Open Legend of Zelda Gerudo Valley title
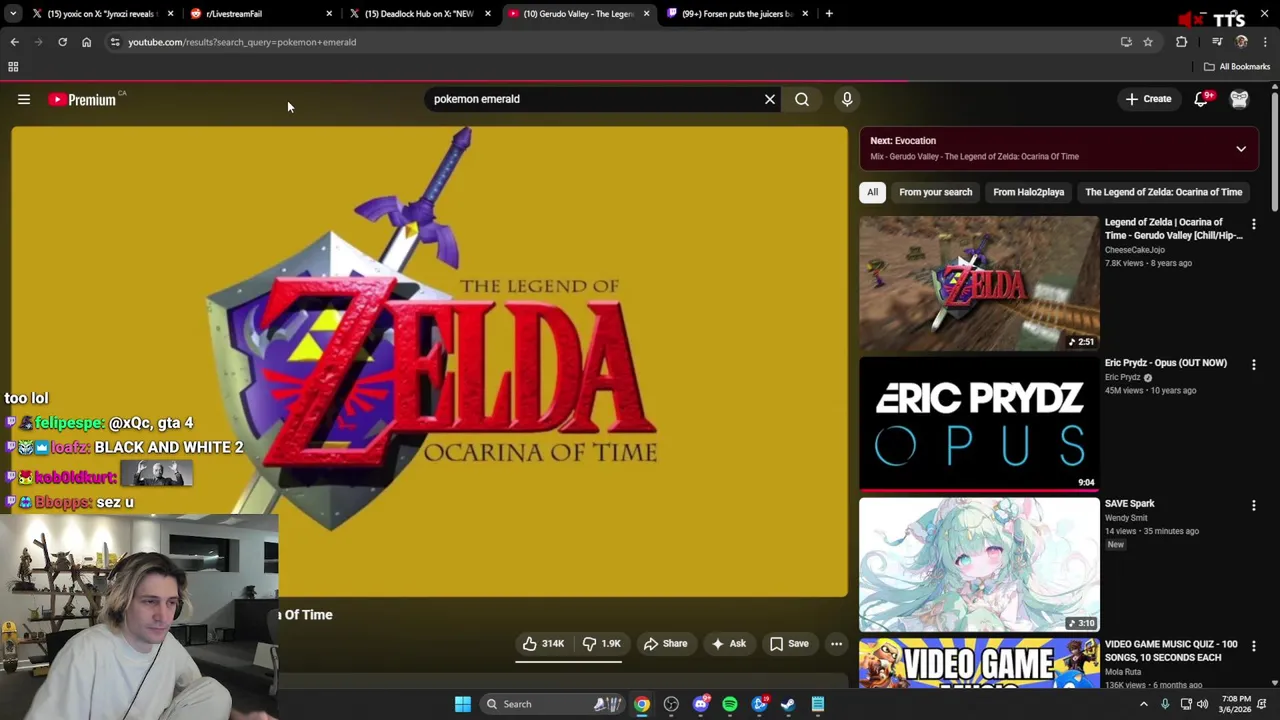The image size is (1280, 720). point(1173,229)
